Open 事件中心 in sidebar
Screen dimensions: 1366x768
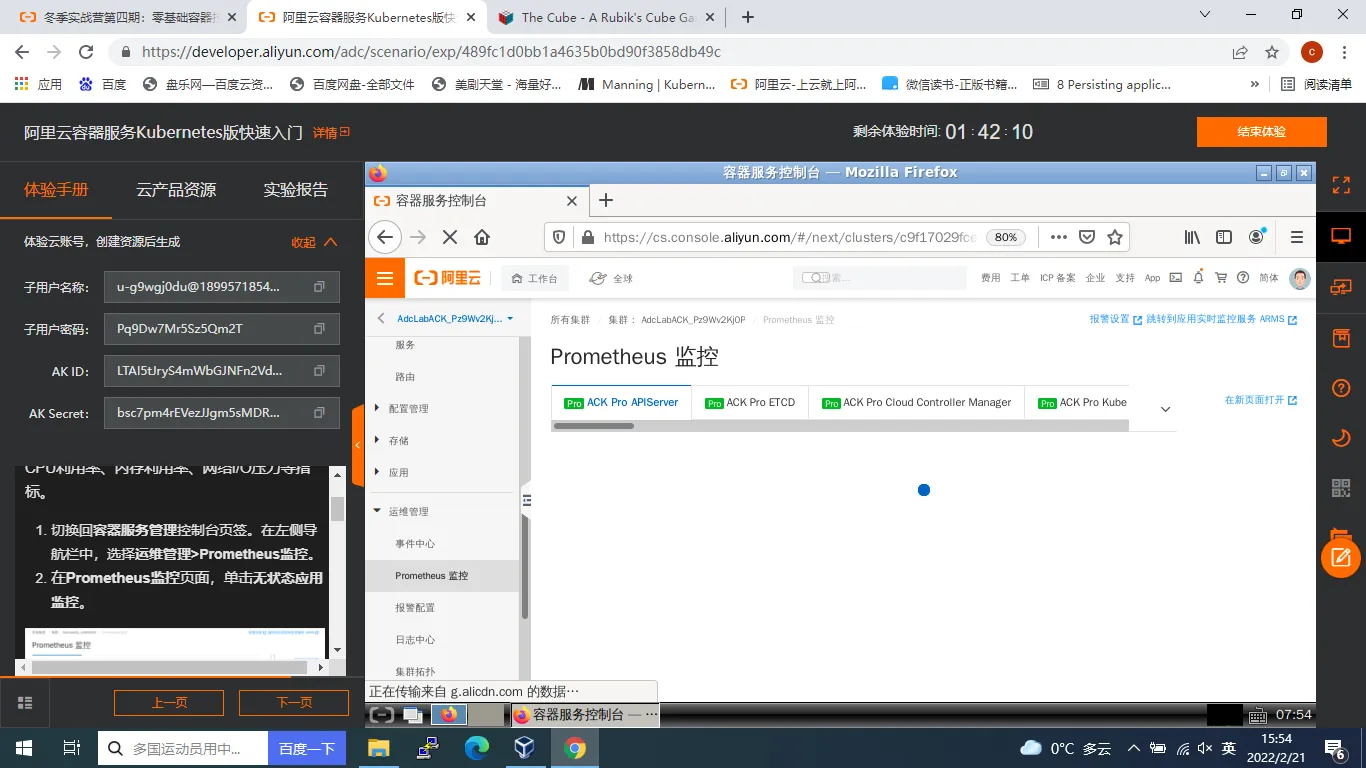click(x=415, y=544)
